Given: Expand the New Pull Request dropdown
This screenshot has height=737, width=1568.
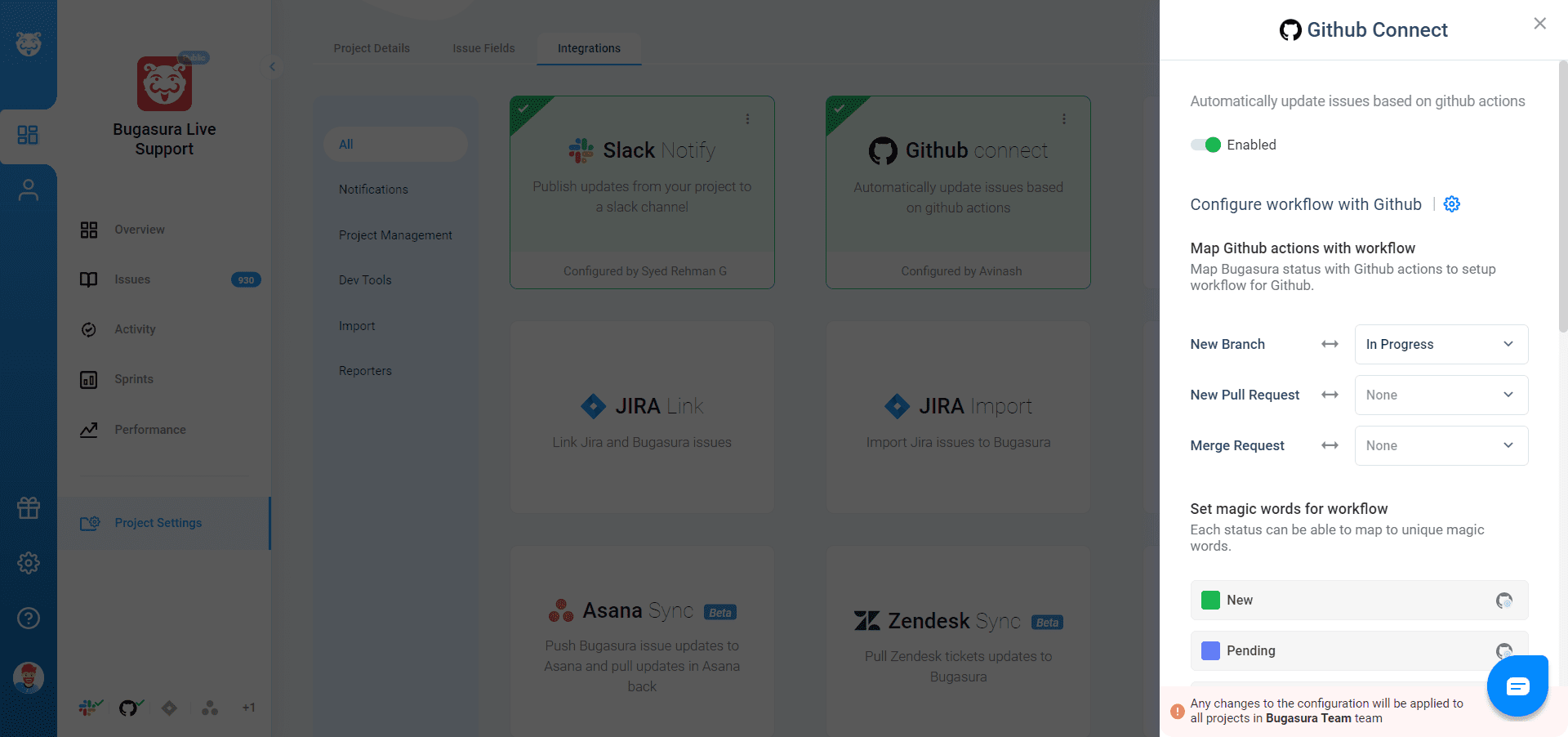Looking at the screenshot, I should 1441,395.
